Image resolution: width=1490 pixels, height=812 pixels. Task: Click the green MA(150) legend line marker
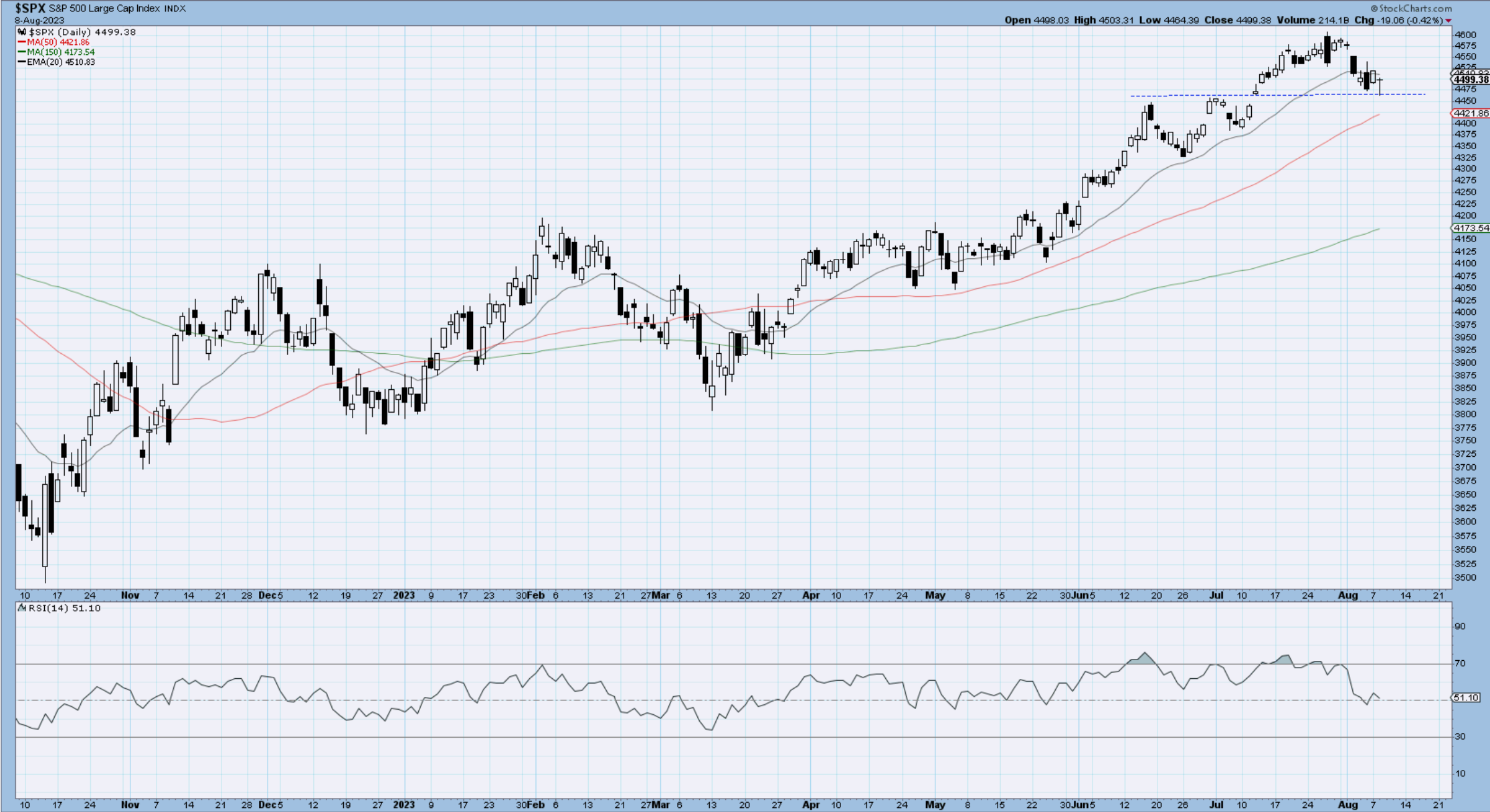click(x=22, y=52)
